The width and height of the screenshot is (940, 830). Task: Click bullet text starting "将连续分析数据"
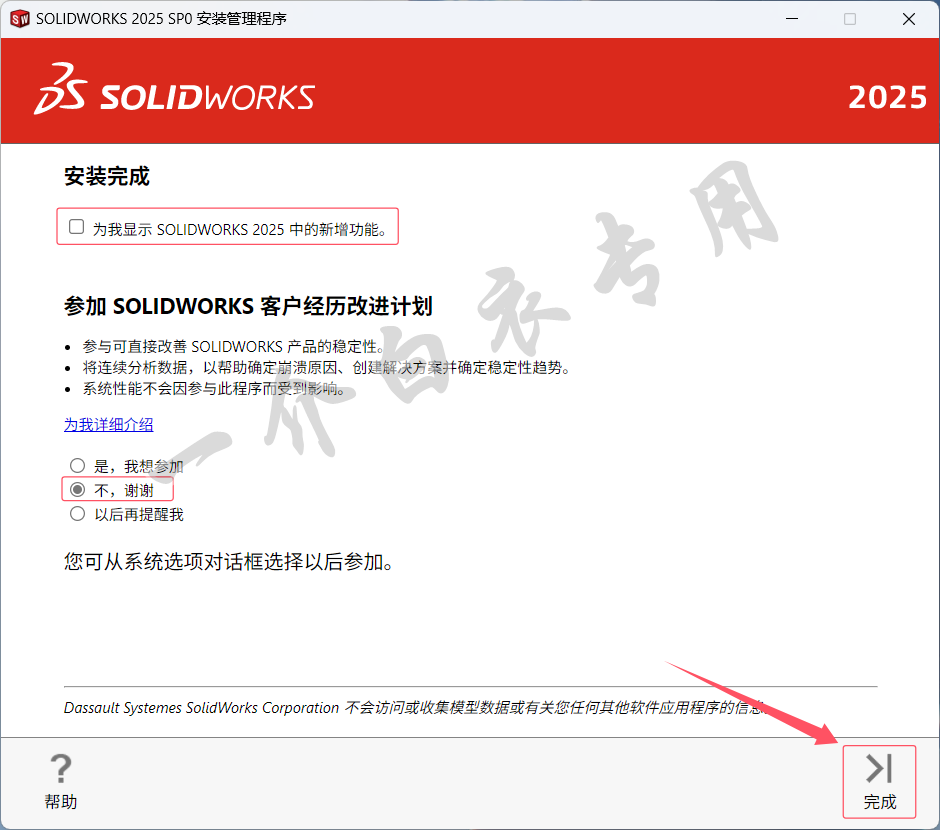pos(326,367)
